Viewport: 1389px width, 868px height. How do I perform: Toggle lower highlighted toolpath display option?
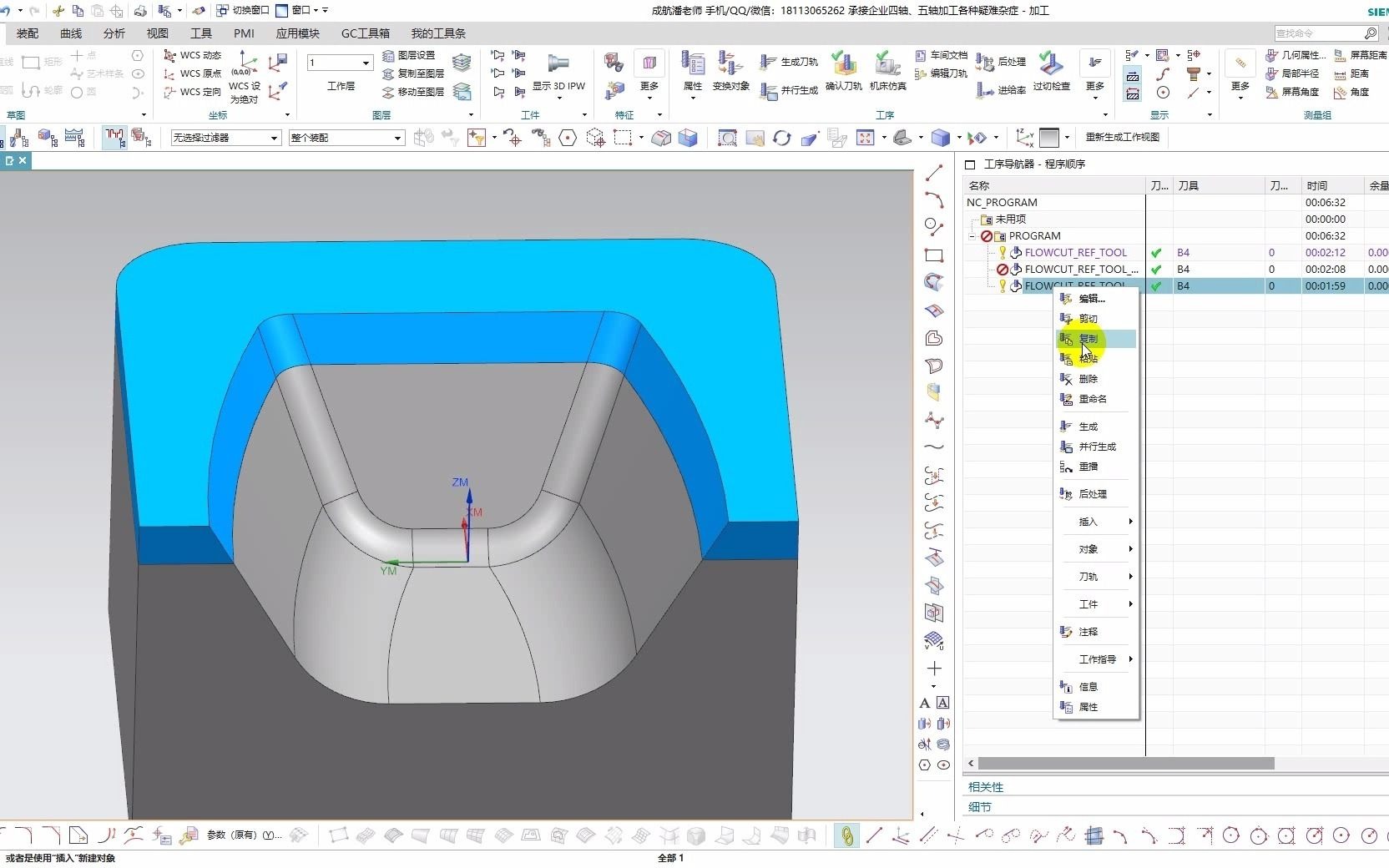point(1133,93)
